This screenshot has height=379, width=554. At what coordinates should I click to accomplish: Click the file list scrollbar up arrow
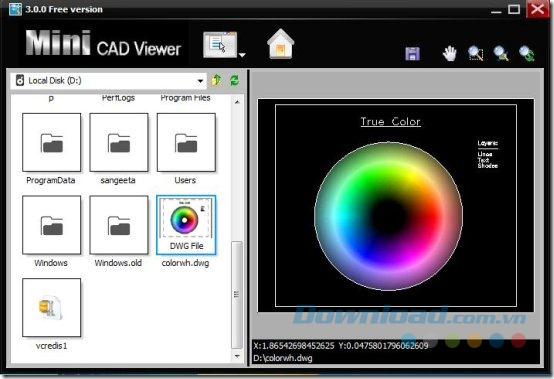237,102
